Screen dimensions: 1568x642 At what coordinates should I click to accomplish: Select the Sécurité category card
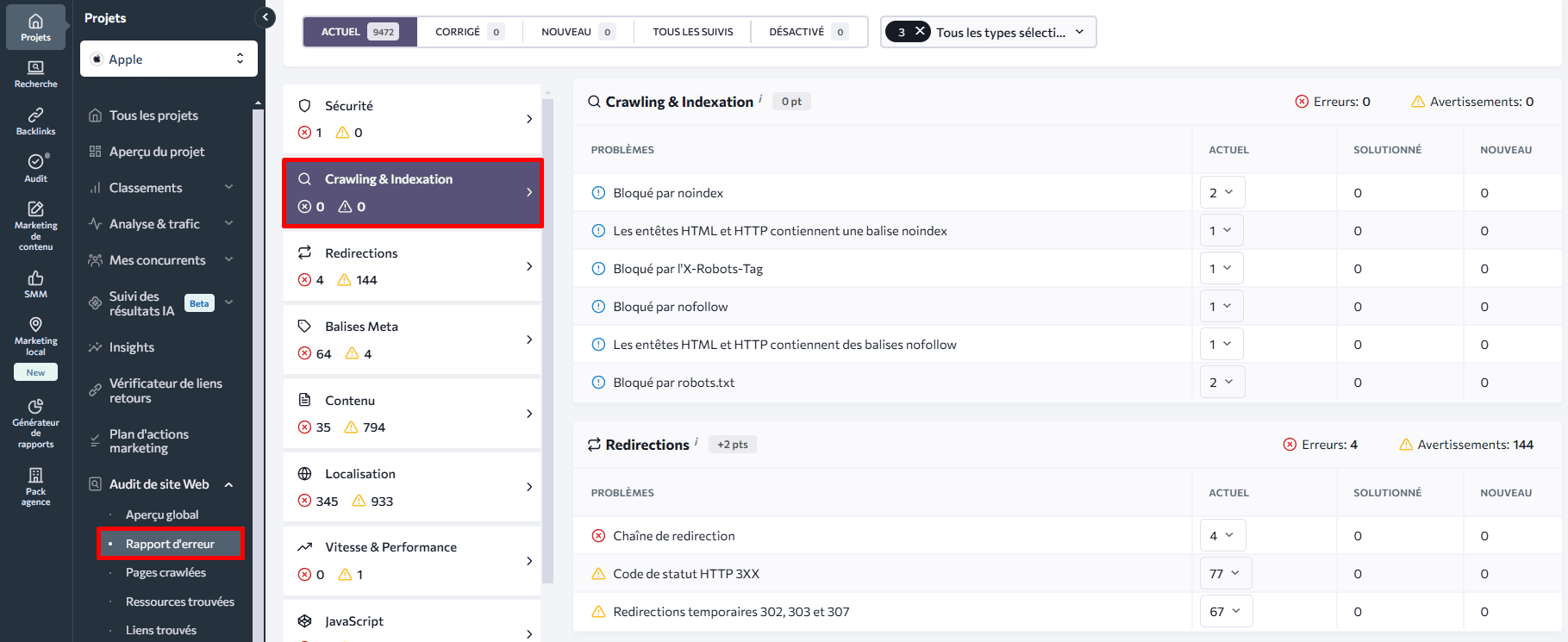coord(412,119)
